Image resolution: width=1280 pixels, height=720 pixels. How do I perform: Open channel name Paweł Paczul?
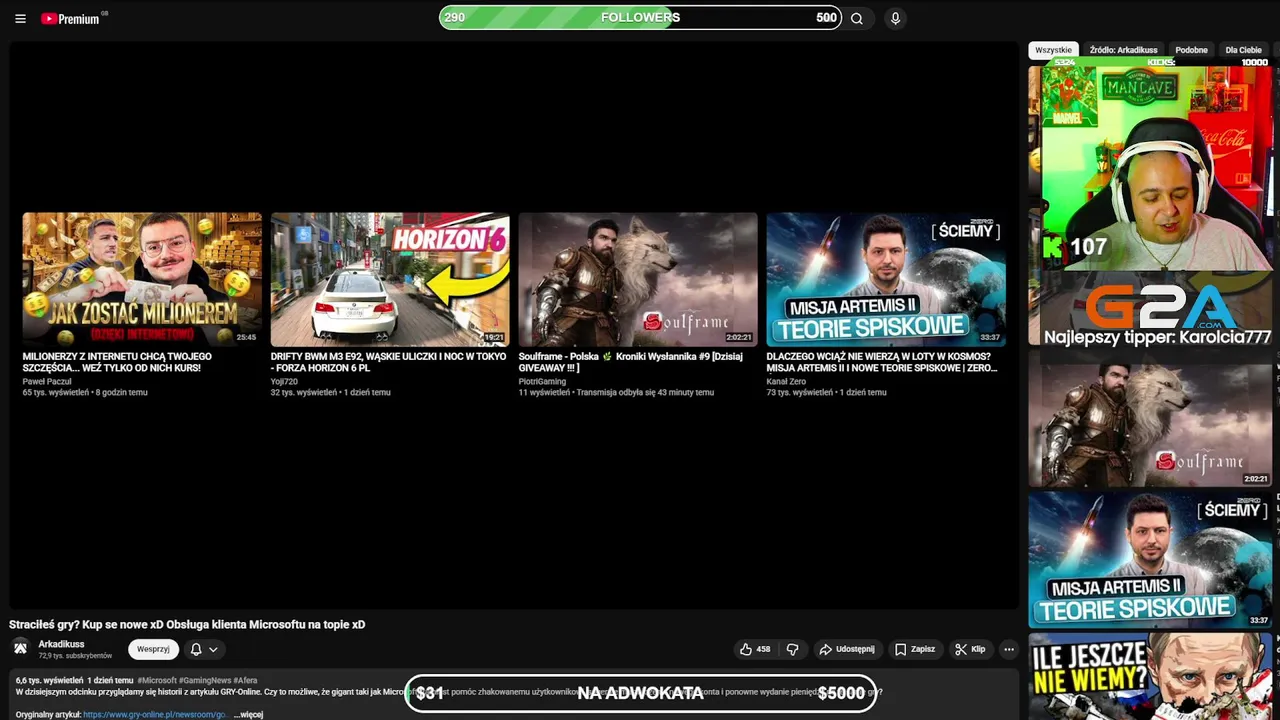click(x=47, y=381)
